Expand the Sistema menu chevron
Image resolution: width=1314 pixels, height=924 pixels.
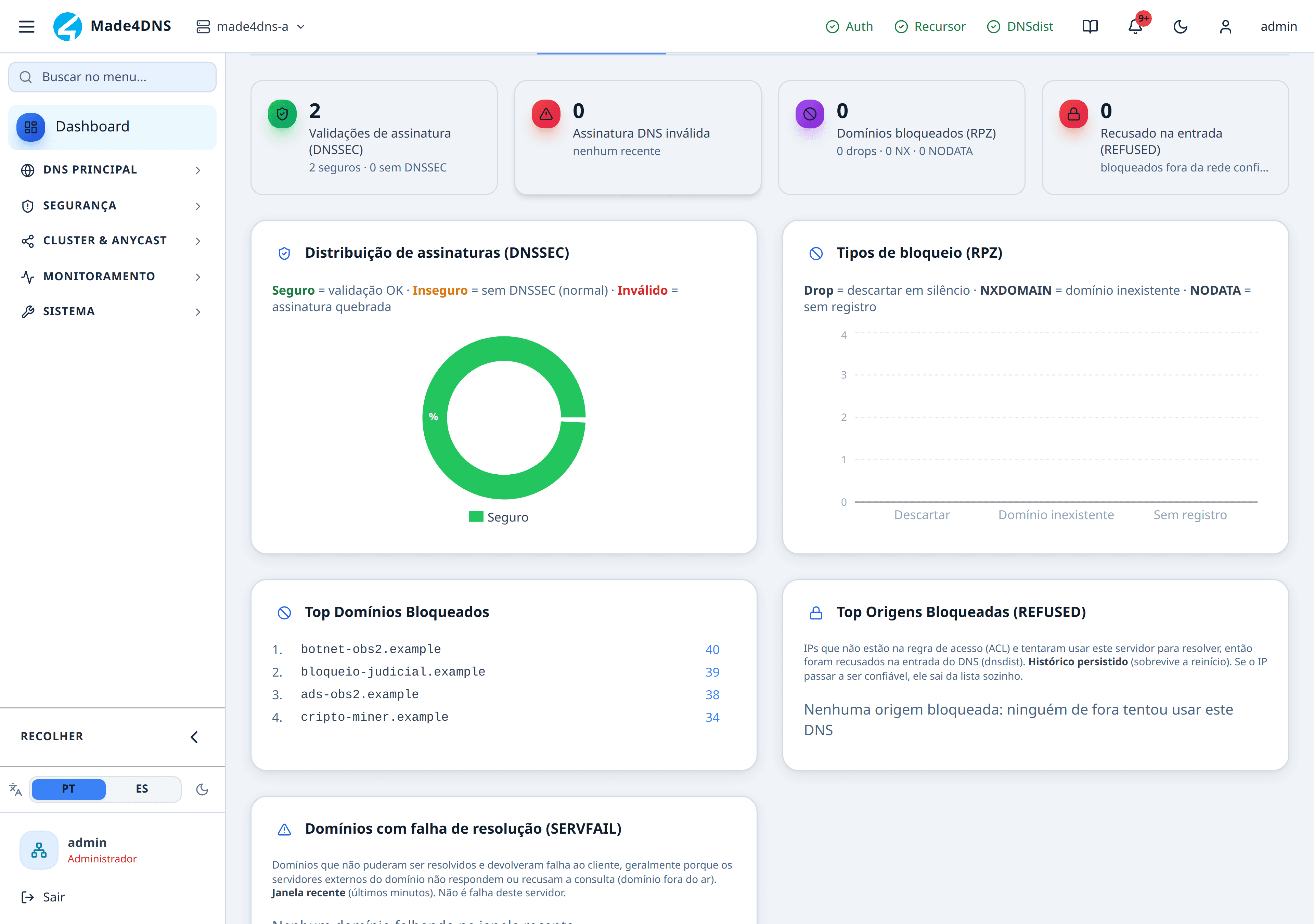(198, 312)
